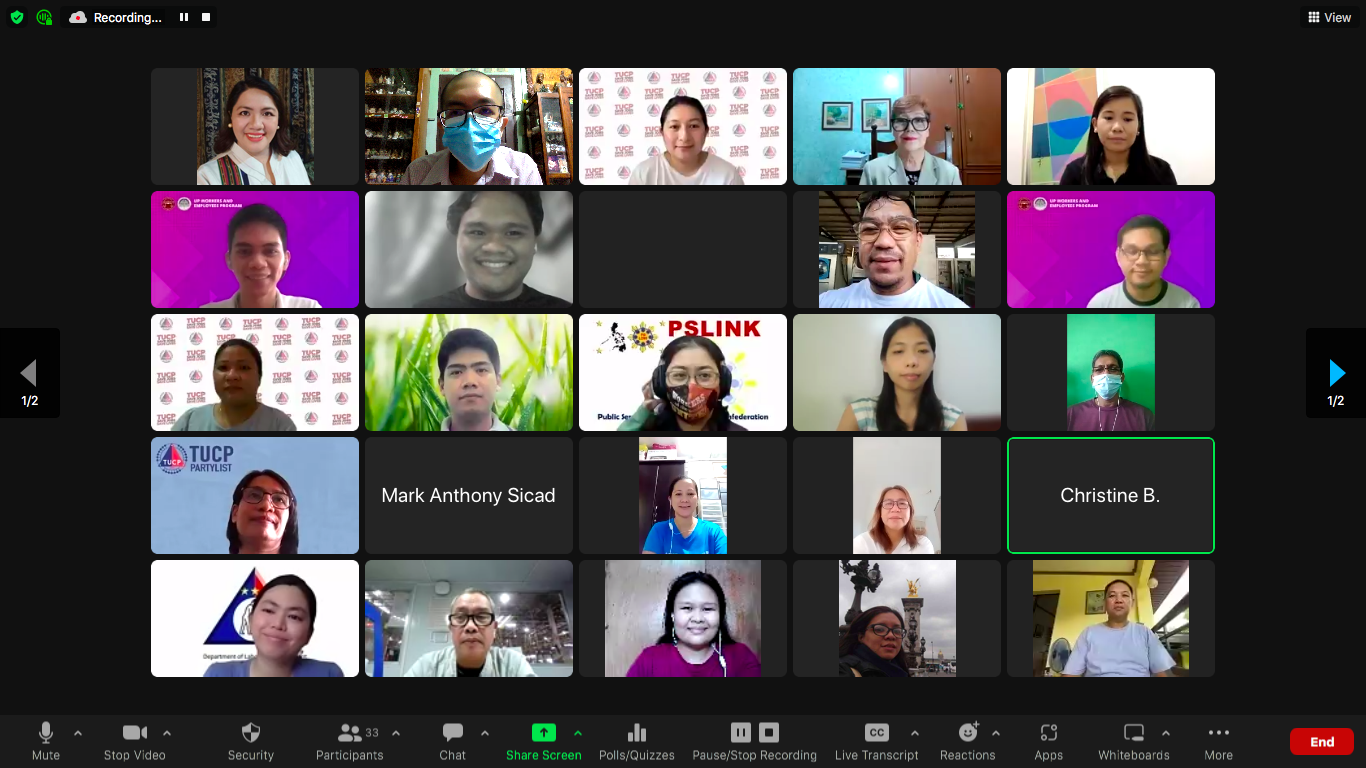Open the Chat panel
1366x768 pixels.
point(452,740)
